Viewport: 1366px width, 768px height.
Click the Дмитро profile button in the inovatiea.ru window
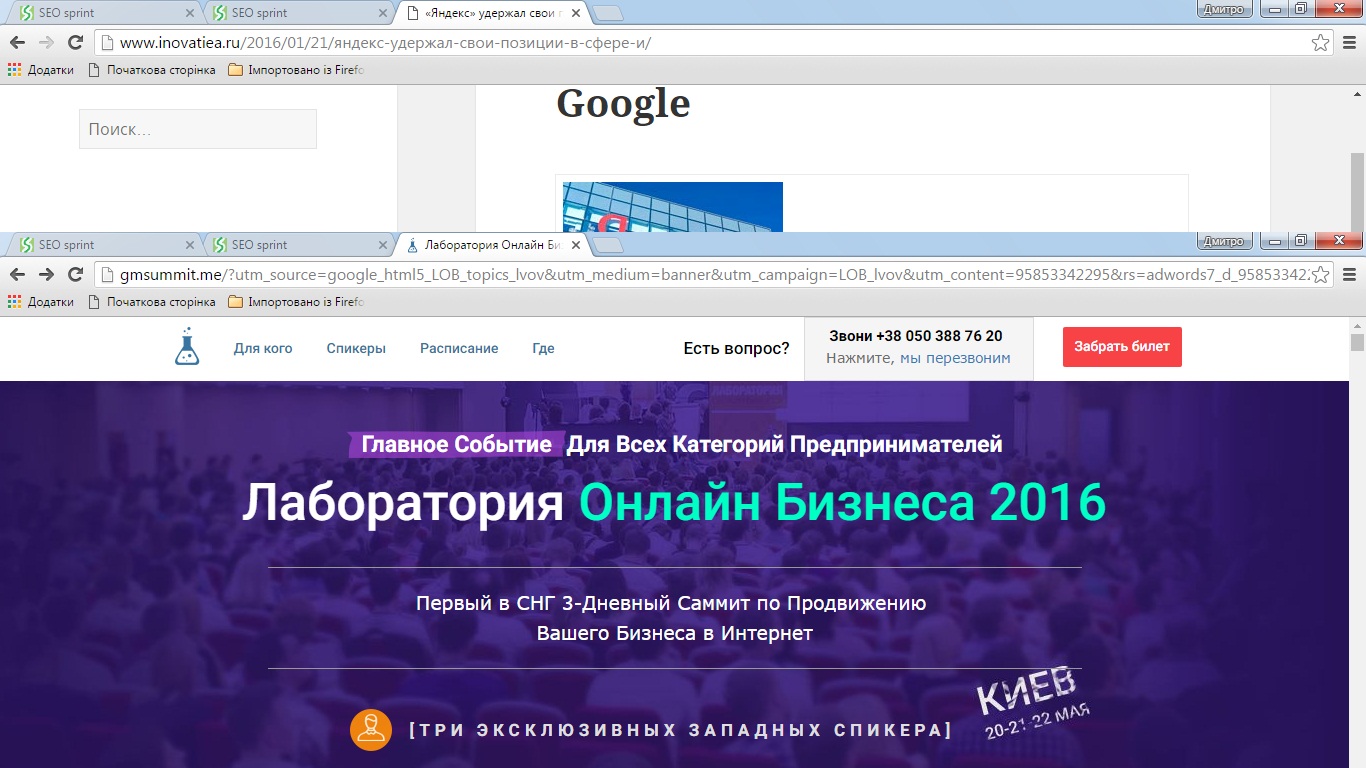point(1224,9)
